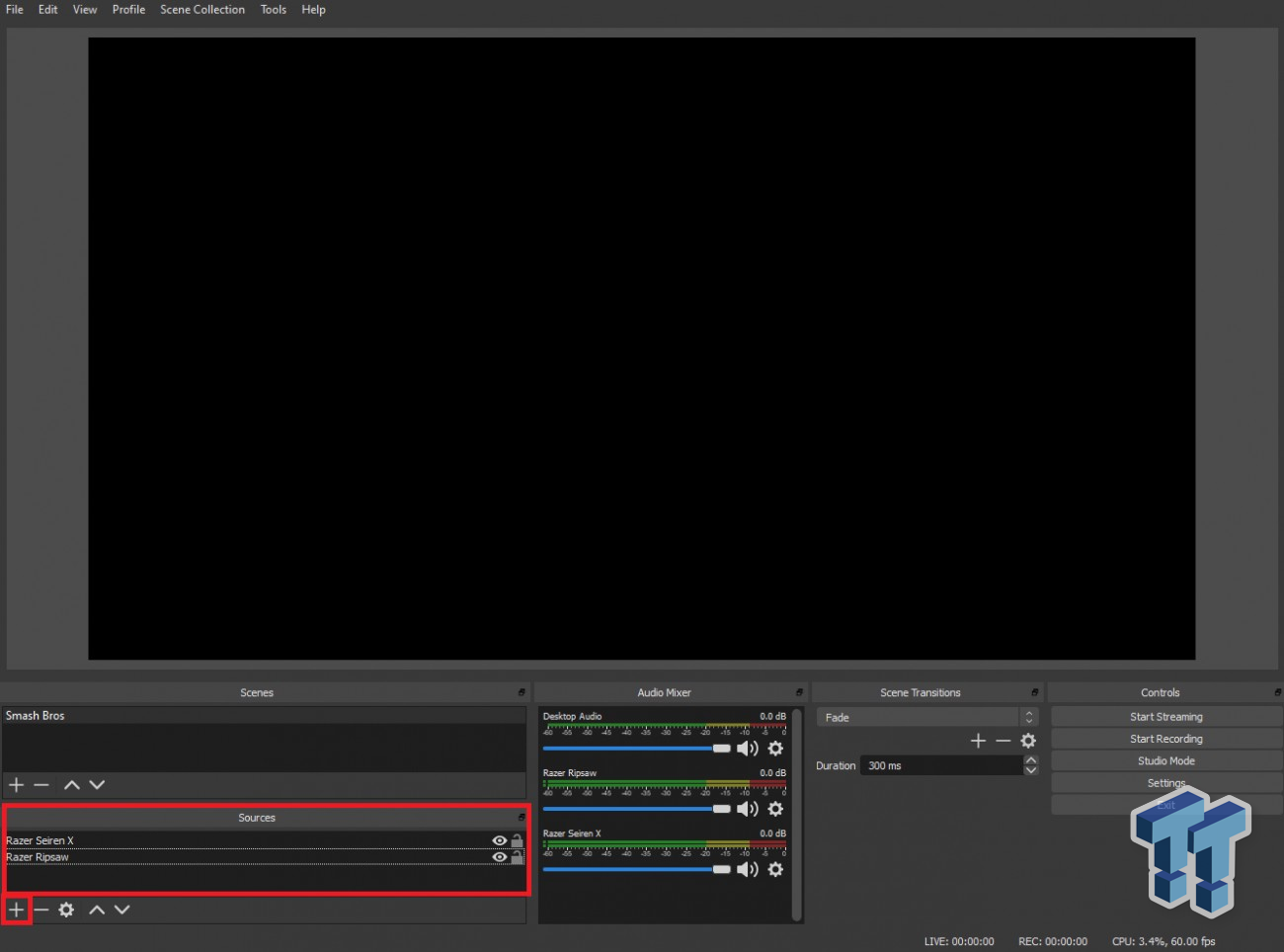1284x952 pixels.
Task: Mute Desktop Audio speaker icon
Action: point(748,749)
